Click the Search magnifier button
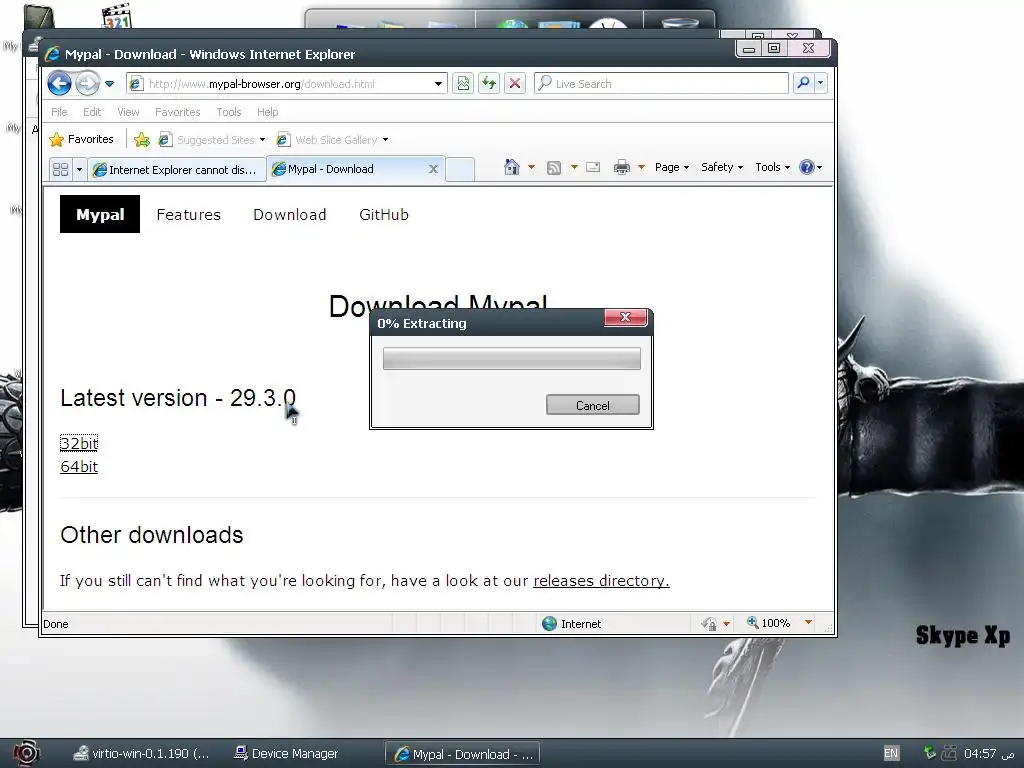The height and width of the screenshot is (768, 1024). [x=803, y=83]
